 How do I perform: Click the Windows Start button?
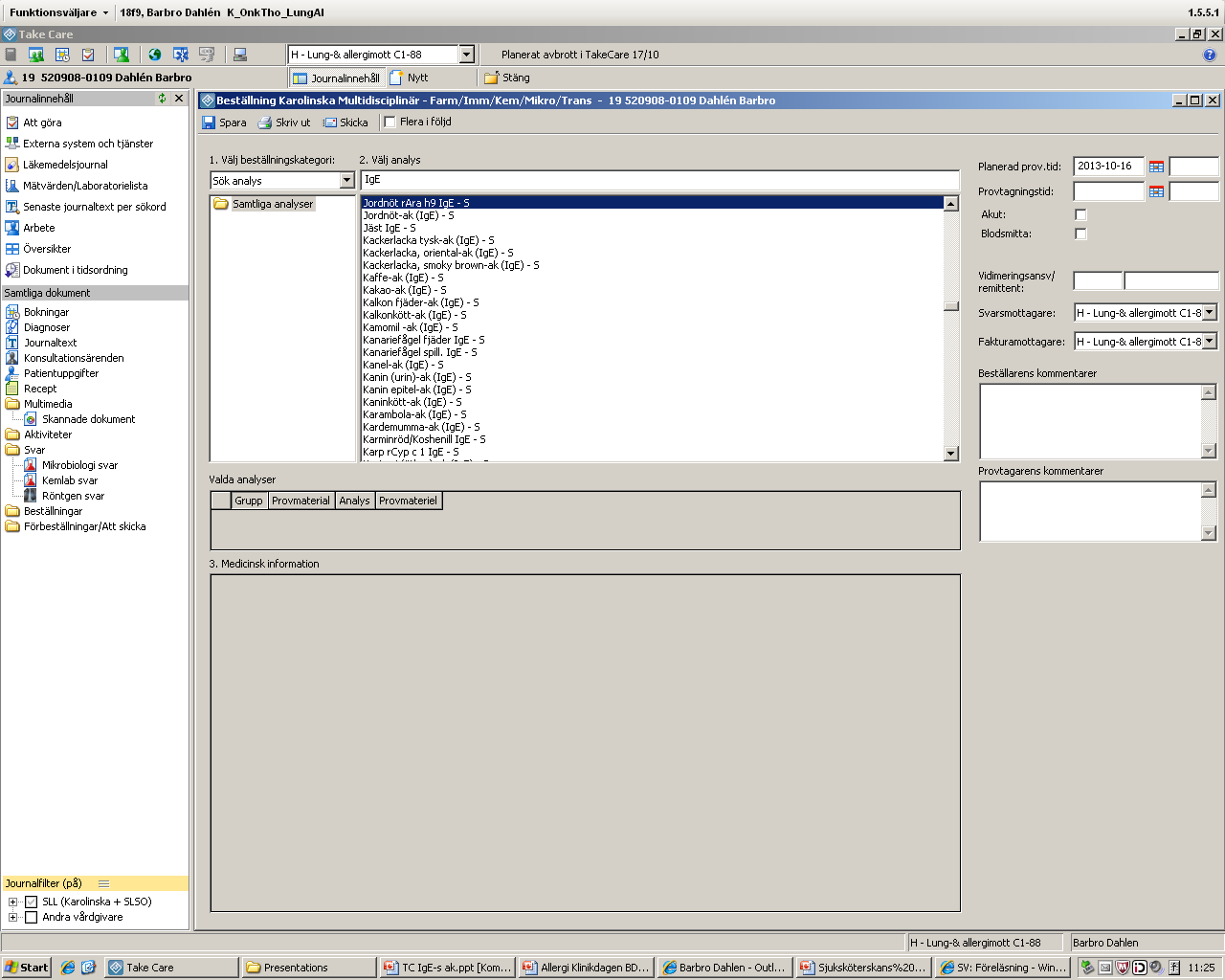[27, 968]
